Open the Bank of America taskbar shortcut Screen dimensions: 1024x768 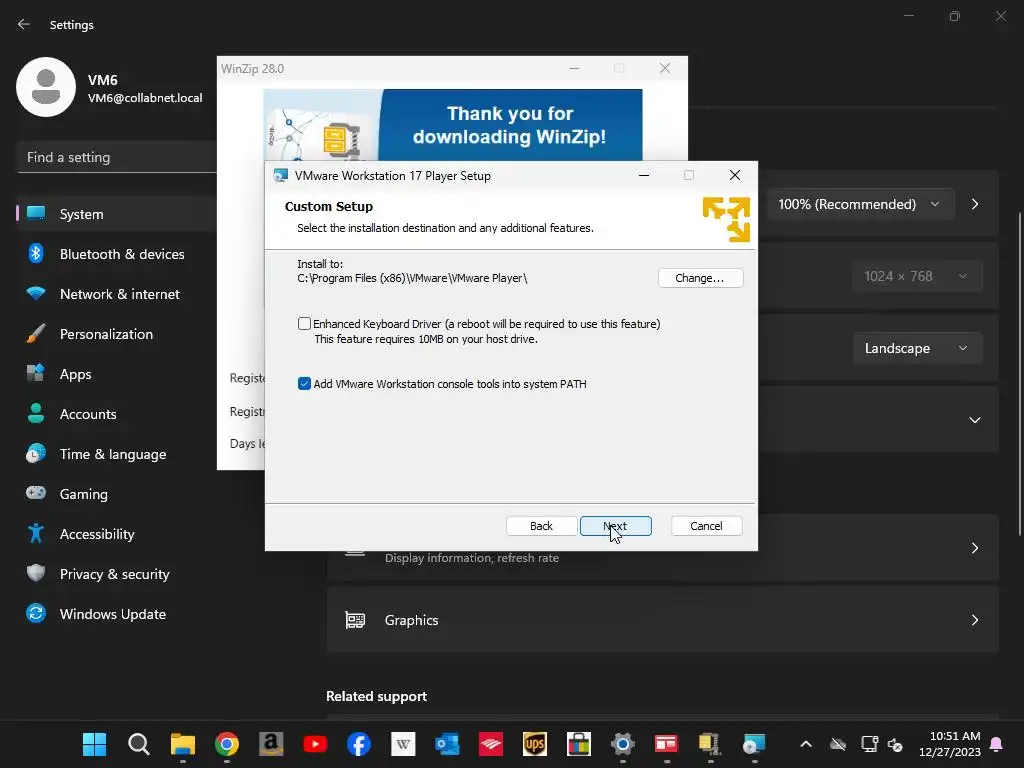tap(490, 744)
